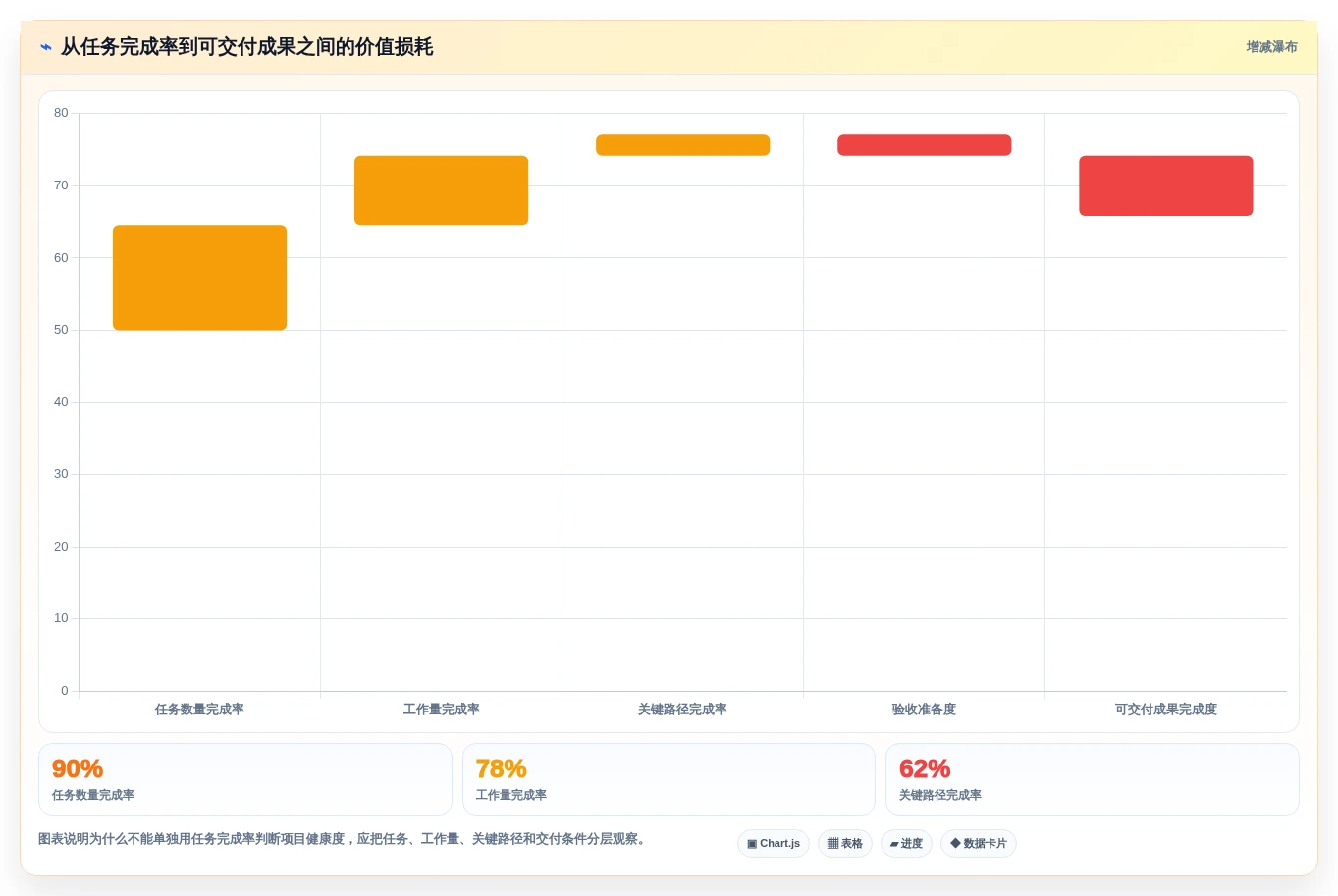Click the x-axis label 可交付成果完成度
1338x896 pixels.
[x=1165, y=710]
